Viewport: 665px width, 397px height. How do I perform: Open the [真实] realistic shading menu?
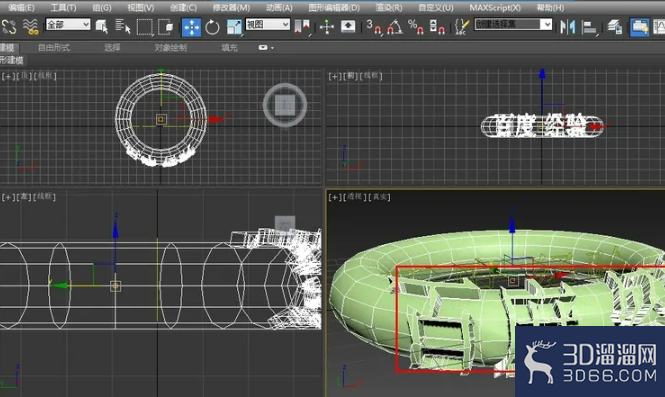click(x=380, y=197)
